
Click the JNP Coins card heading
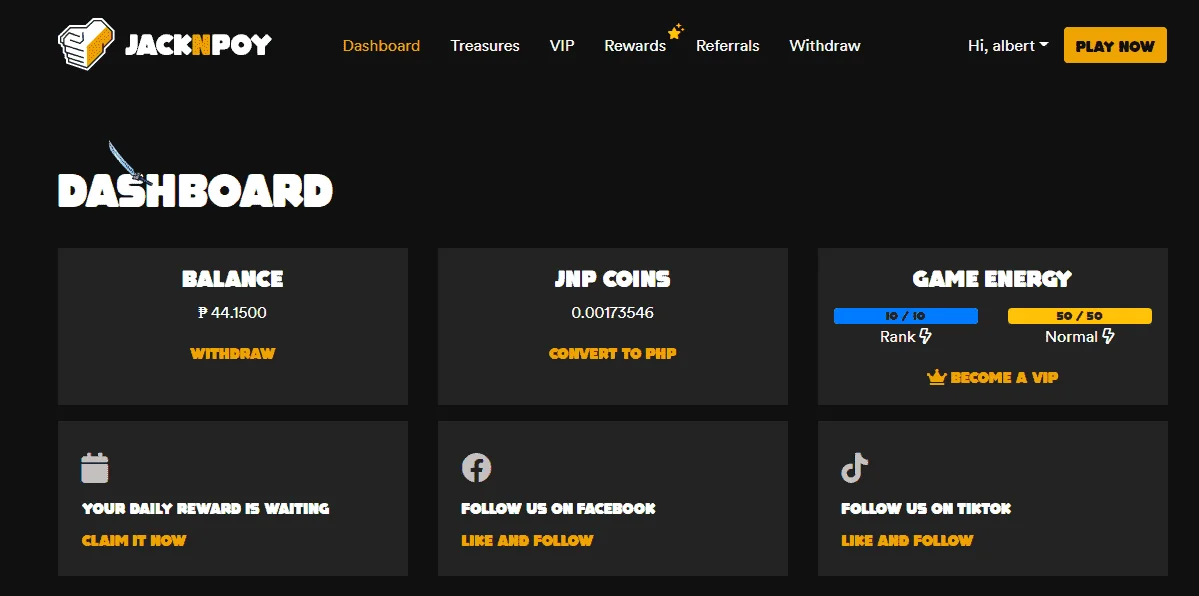pos(612,278)
